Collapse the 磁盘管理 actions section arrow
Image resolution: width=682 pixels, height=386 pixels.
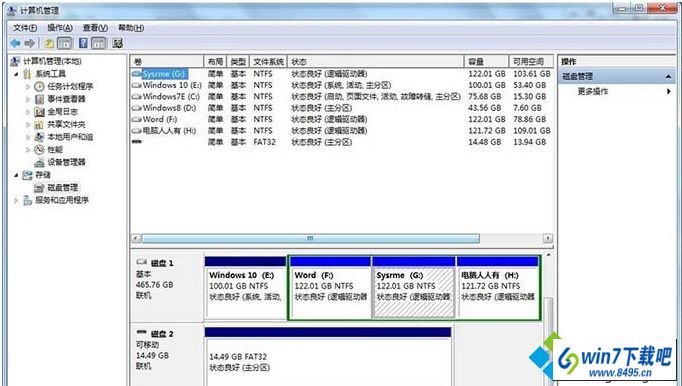pyautogui.click(x=669, y=77)
